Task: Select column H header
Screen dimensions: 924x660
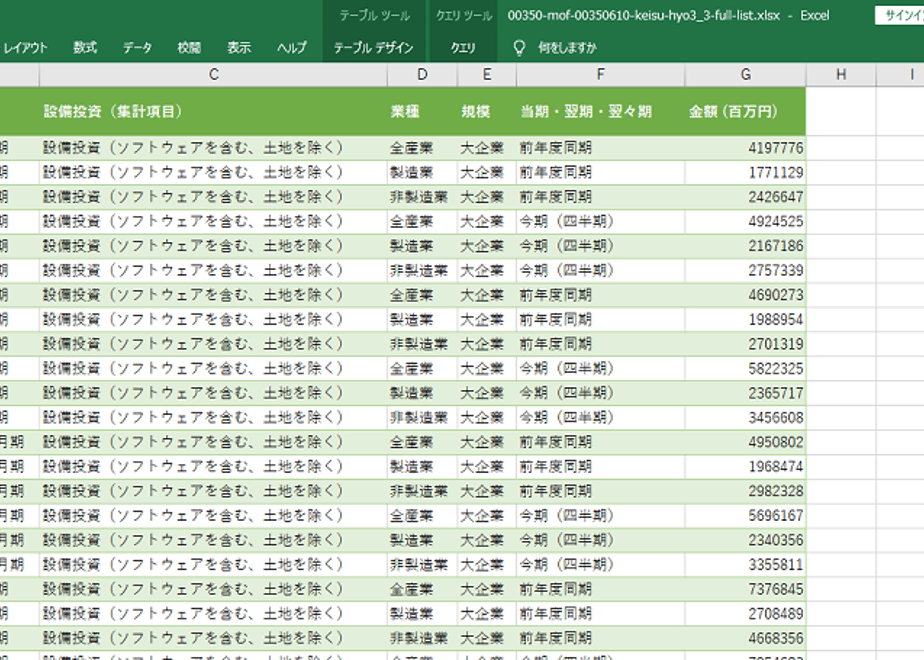Action: 841,74
